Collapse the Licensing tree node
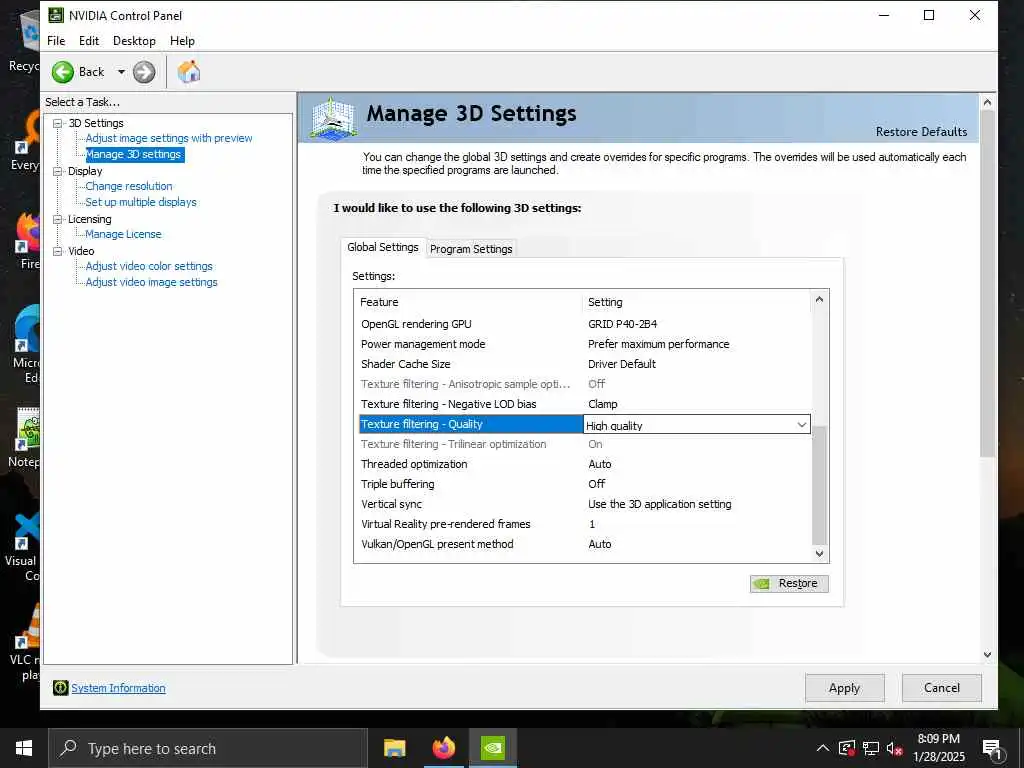 point(58,219)
